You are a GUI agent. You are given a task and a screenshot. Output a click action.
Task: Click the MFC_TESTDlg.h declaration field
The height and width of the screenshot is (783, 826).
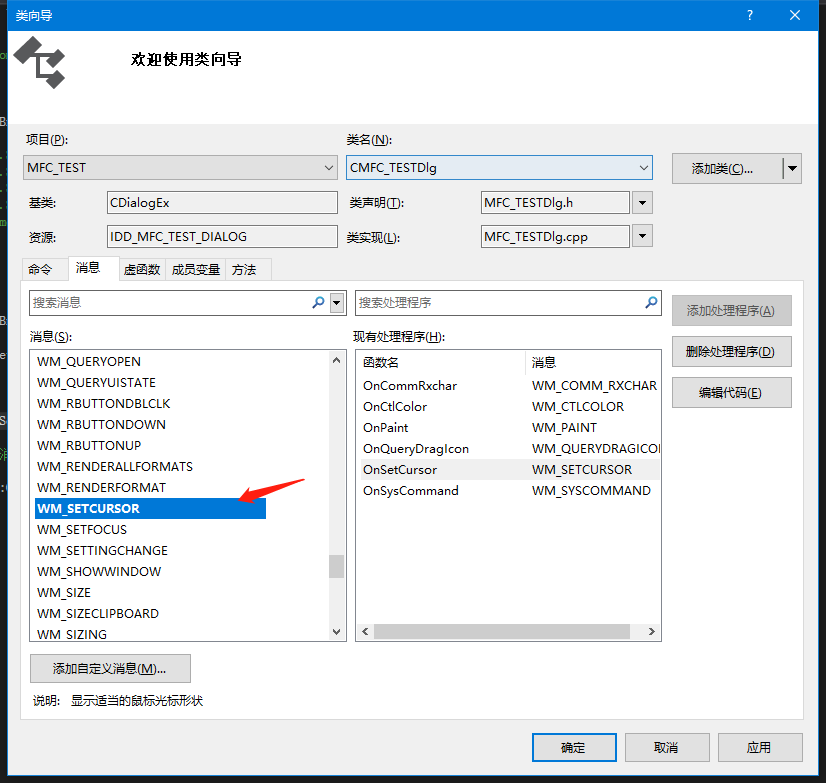pos(555,203)
